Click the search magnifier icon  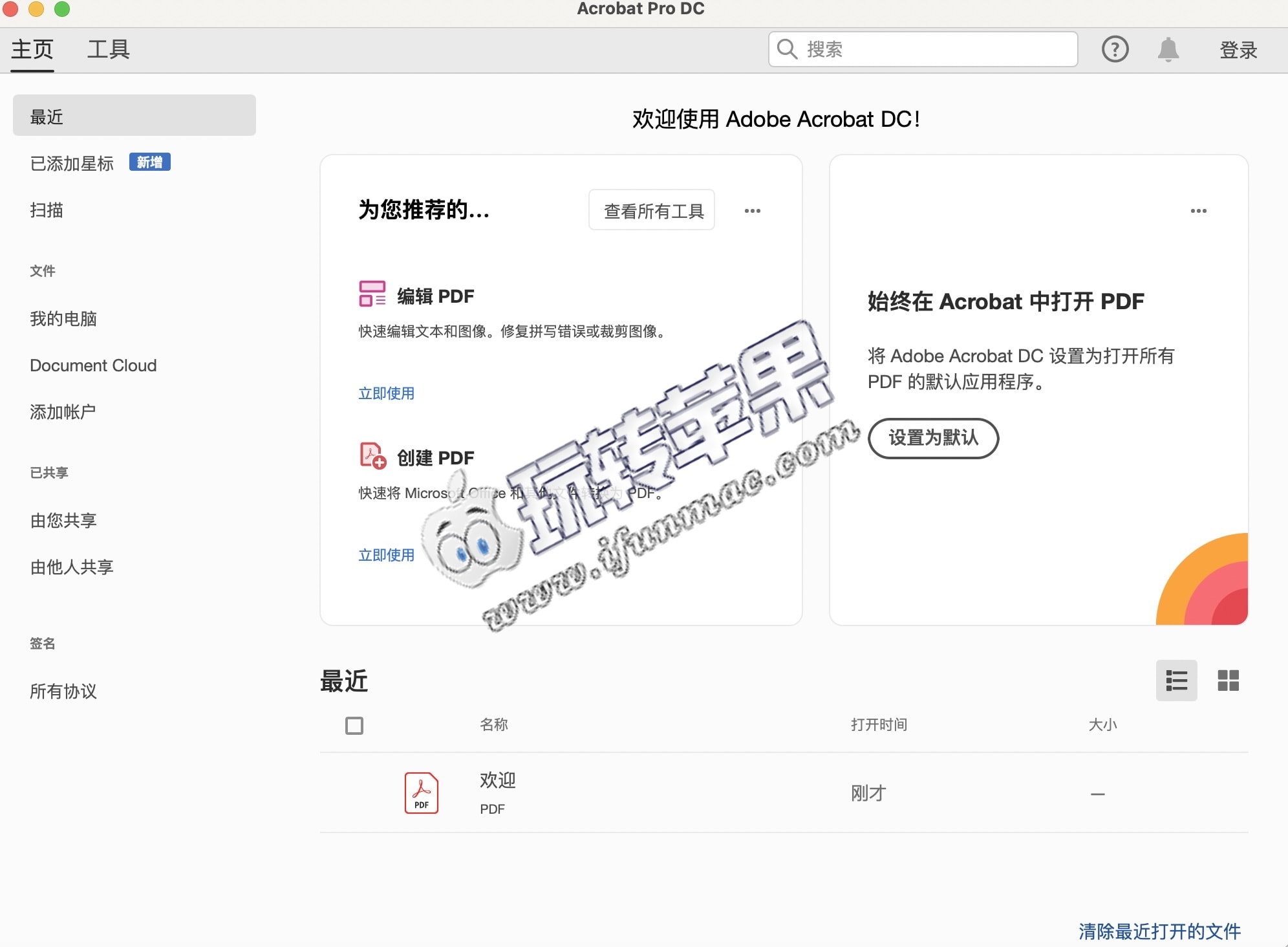coord(787,49)
